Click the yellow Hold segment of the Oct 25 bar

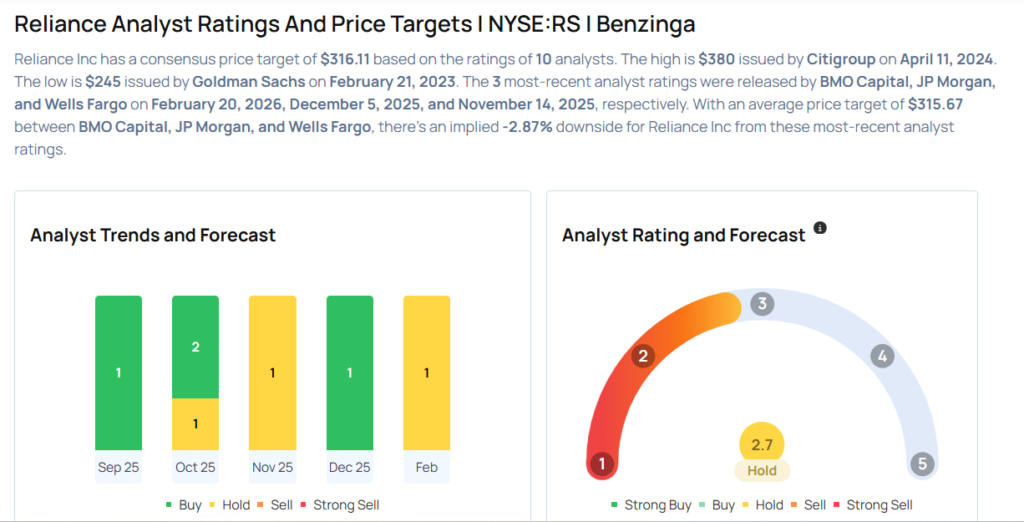195,424
